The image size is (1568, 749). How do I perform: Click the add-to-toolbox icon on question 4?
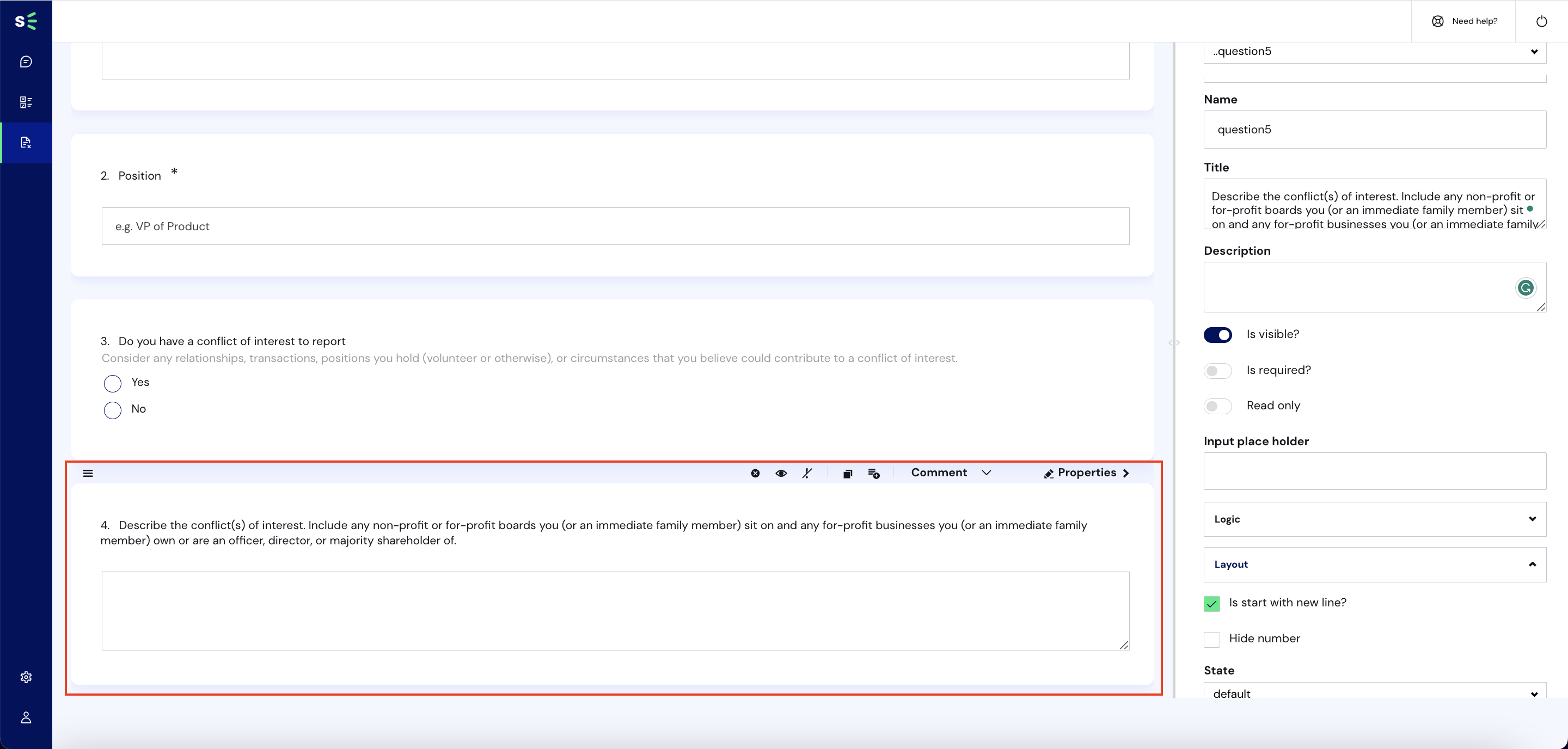873,474
